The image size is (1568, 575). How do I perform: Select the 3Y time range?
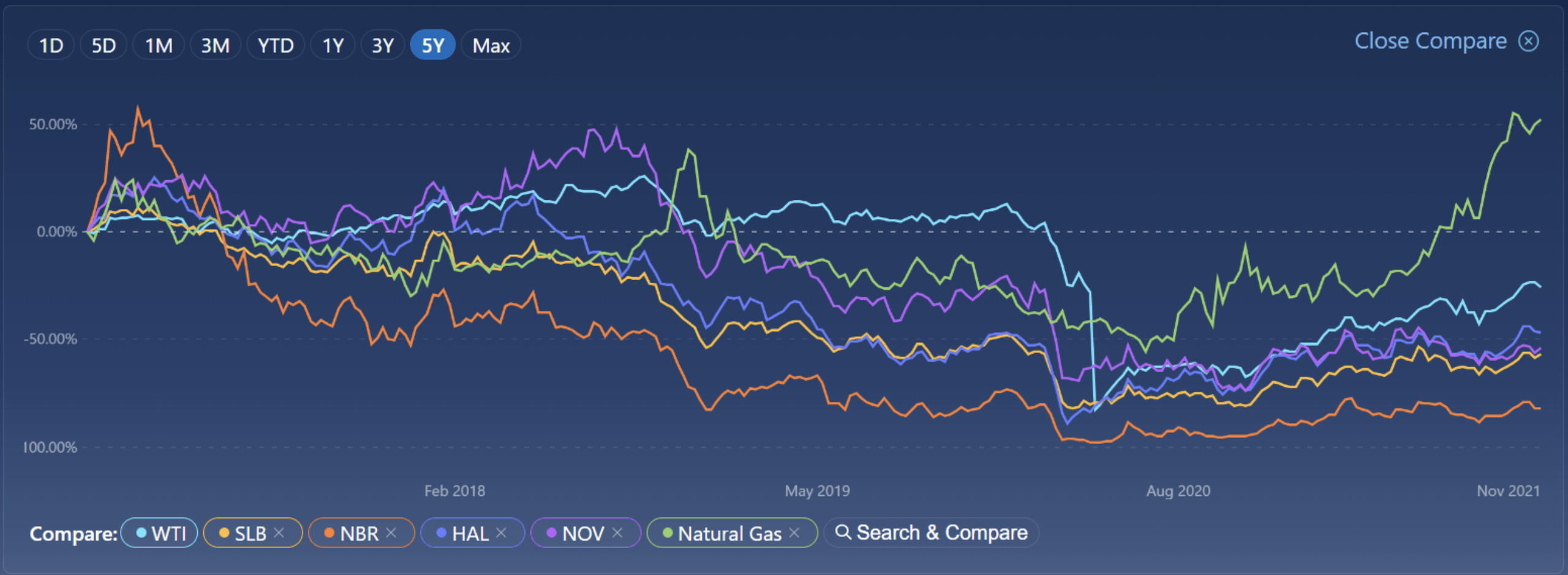point(383,45)
